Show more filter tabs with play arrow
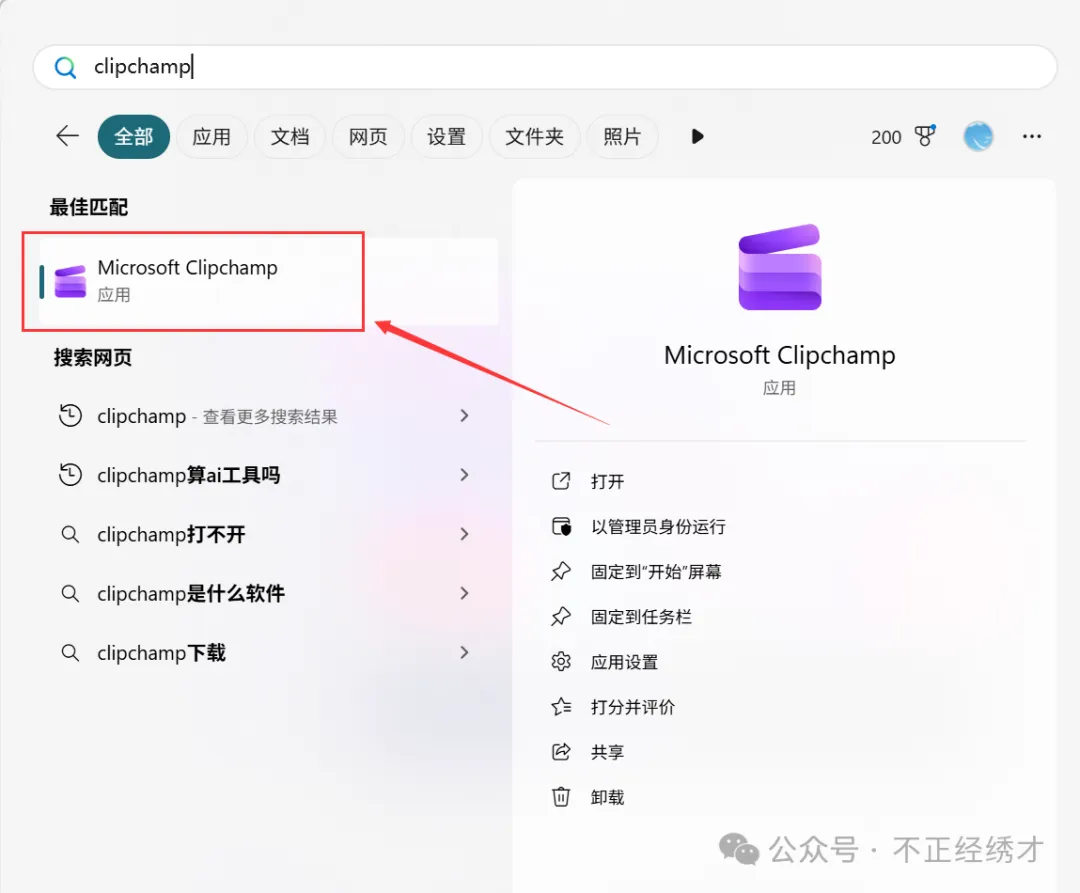This screenshot has width=1080, height=893. click(698, 136)
